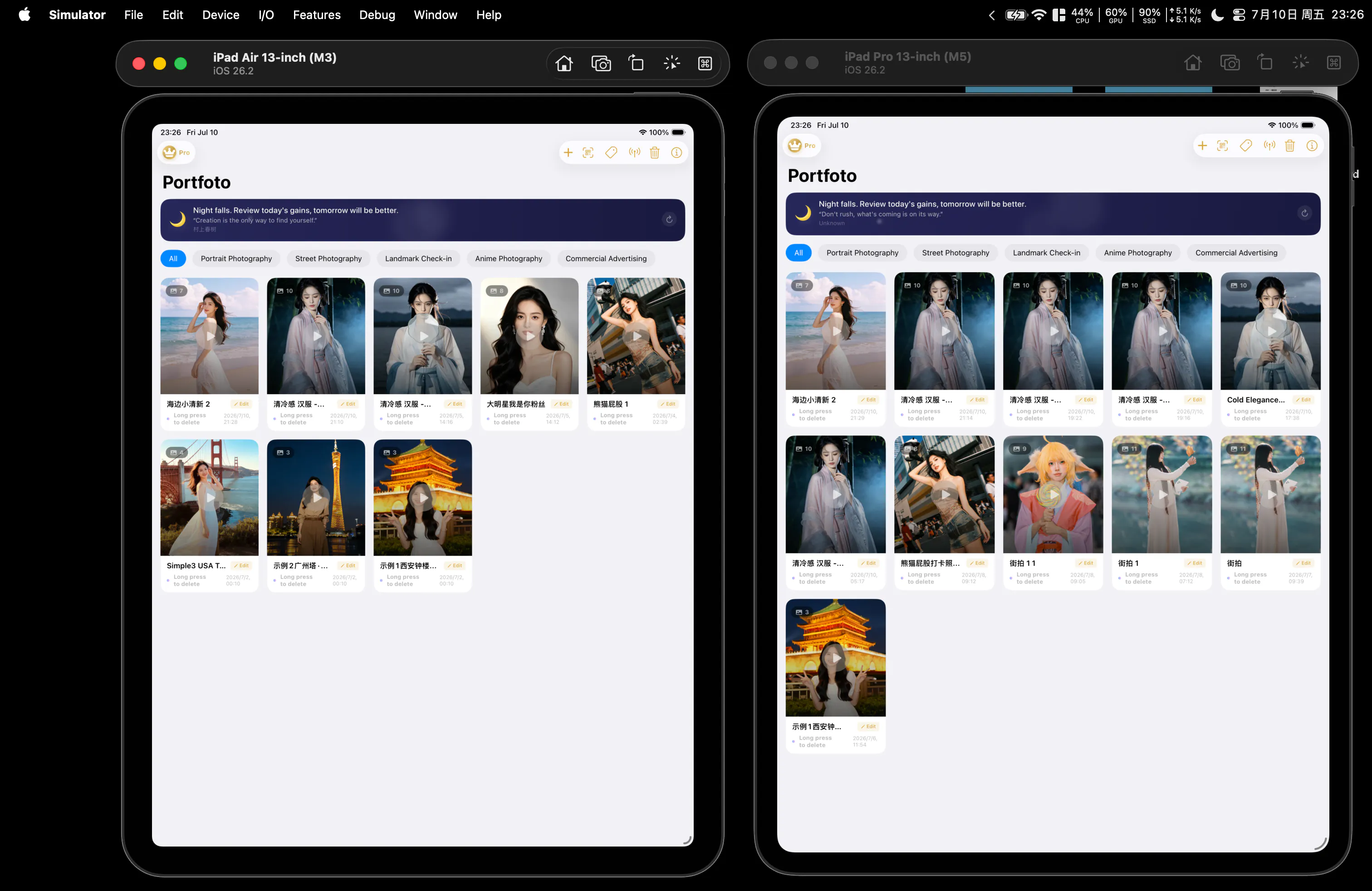Open the Device menu
1372x891 pixels.
coord(221,15)
